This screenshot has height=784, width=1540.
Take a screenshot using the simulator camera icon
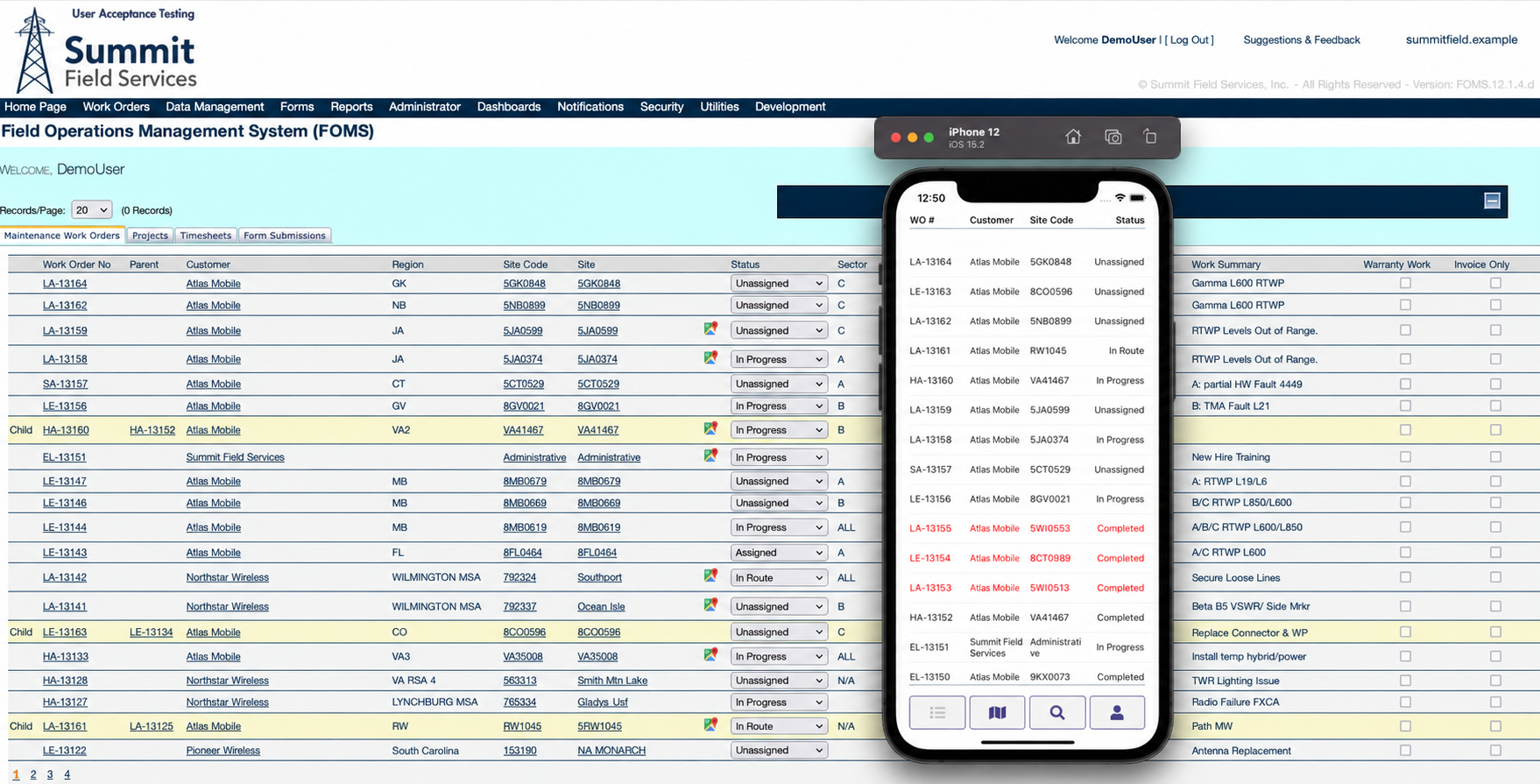1113,137
